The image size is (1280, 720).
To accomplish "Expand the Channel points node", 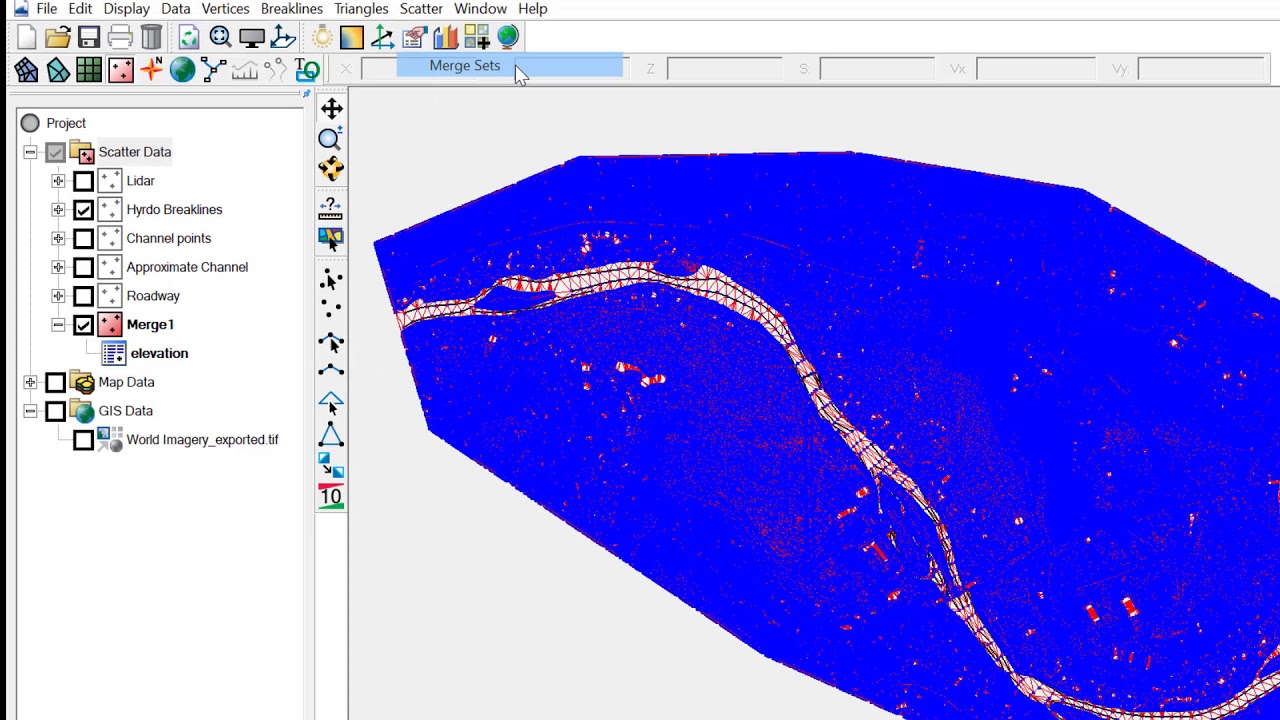I will point(58,239).
